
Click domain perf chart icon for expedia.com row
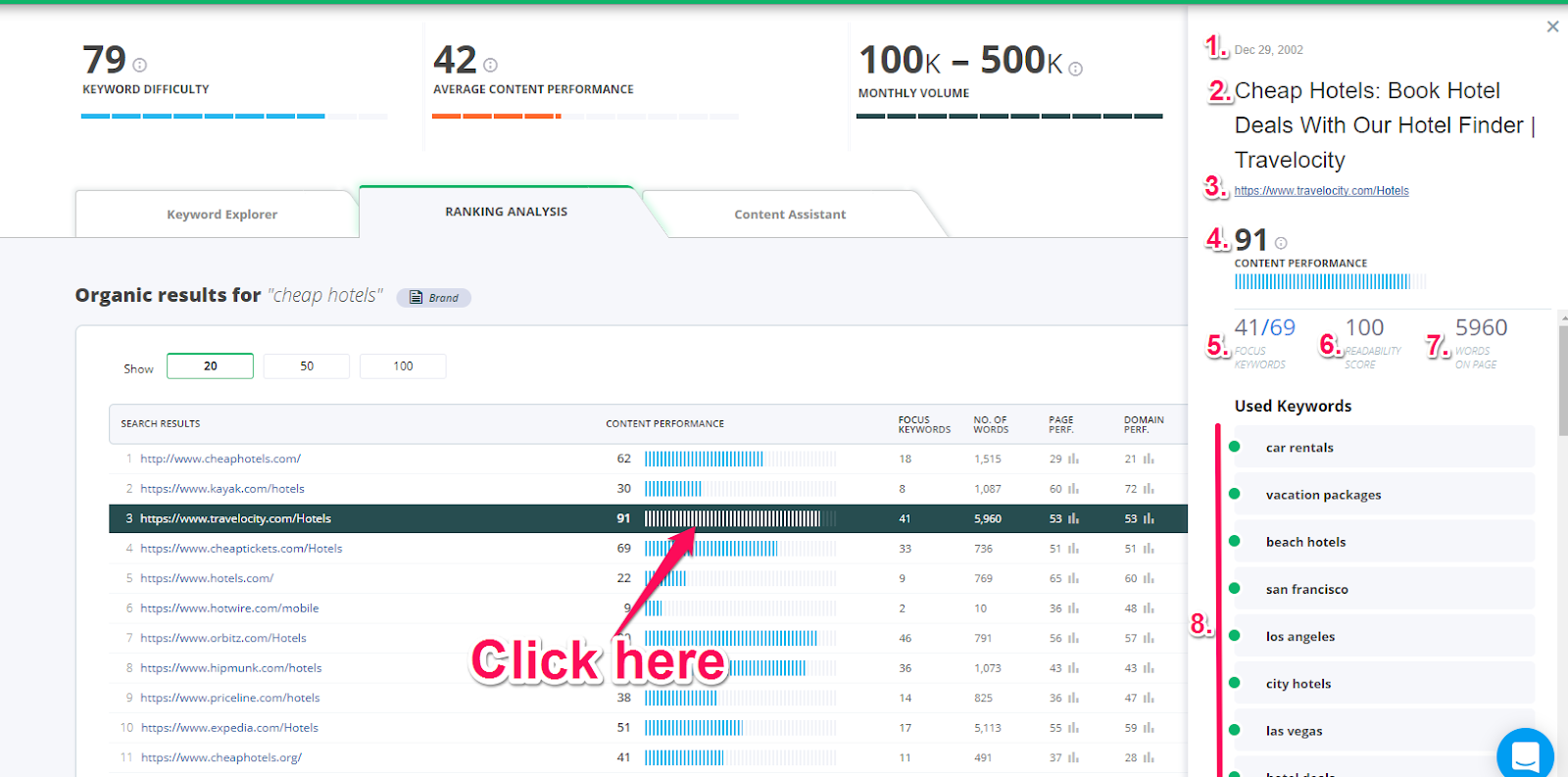[x=1149, y=728]
